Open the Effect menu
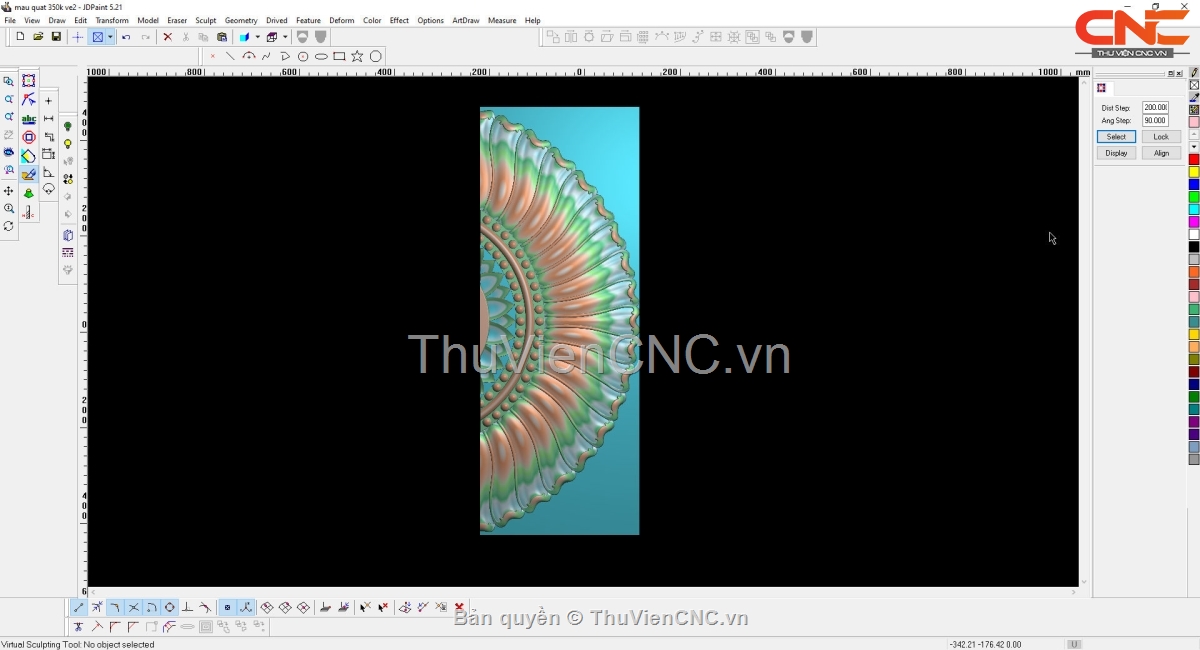 point(399,20)
